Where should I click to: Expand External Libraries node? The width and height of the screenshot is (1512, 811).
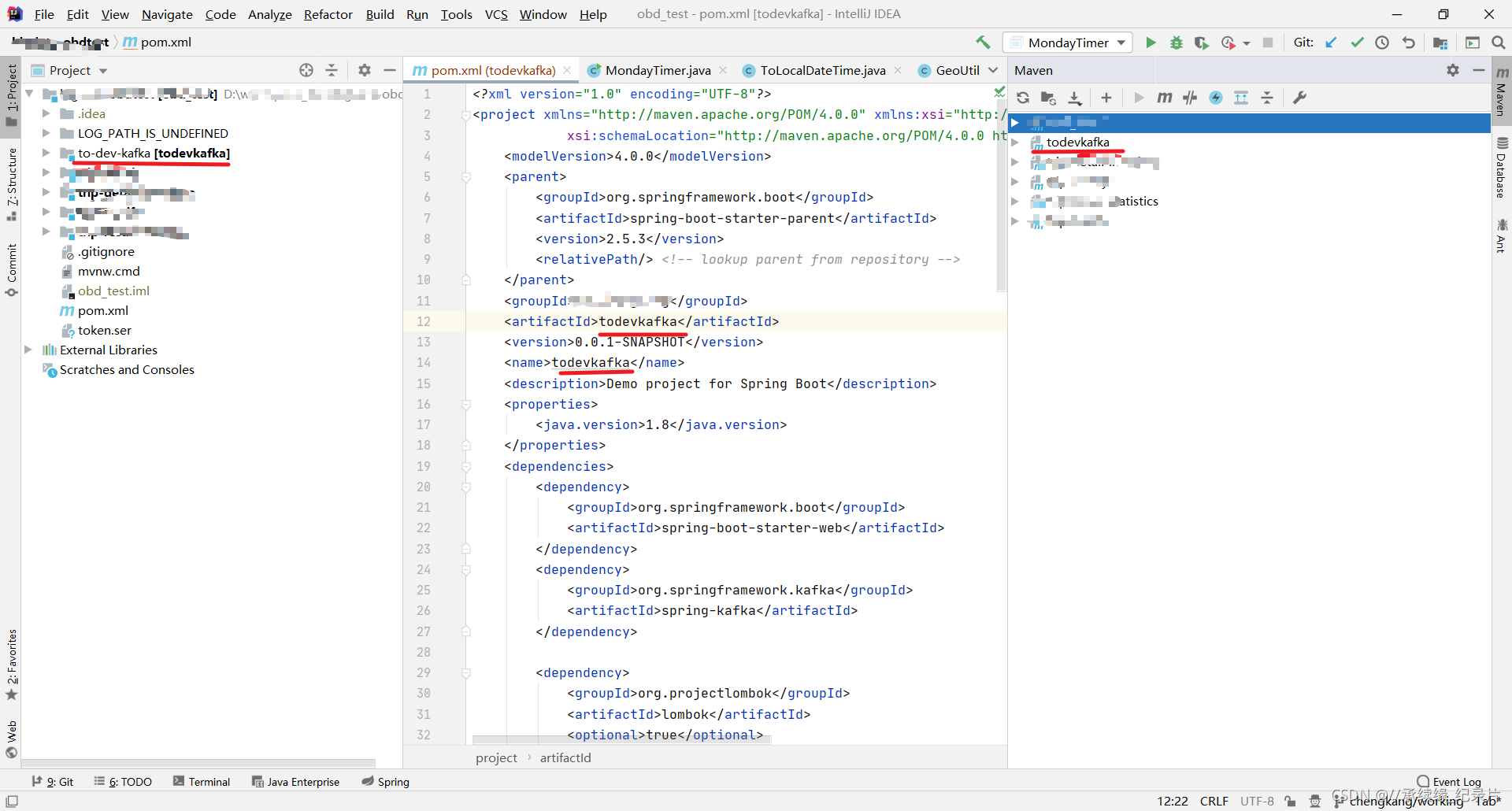coord(29,350)
